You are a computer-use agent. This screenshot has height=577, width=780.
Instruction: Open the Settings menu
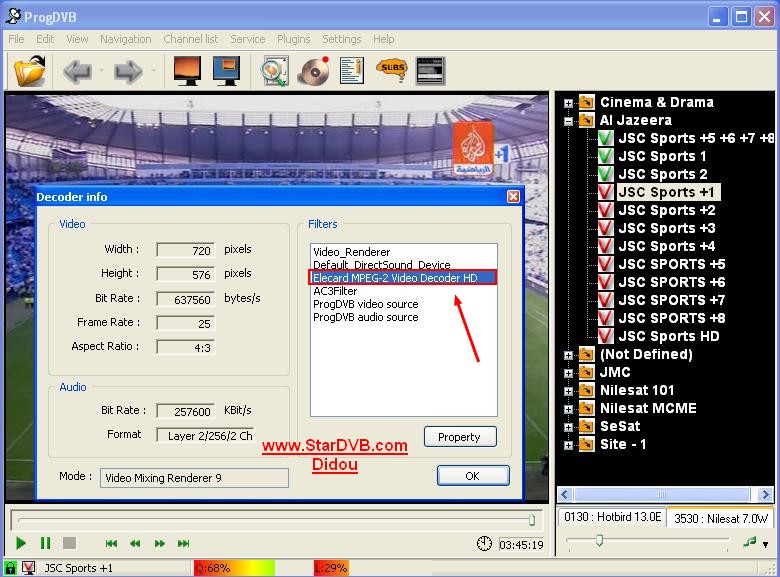[x=342, y=39]
